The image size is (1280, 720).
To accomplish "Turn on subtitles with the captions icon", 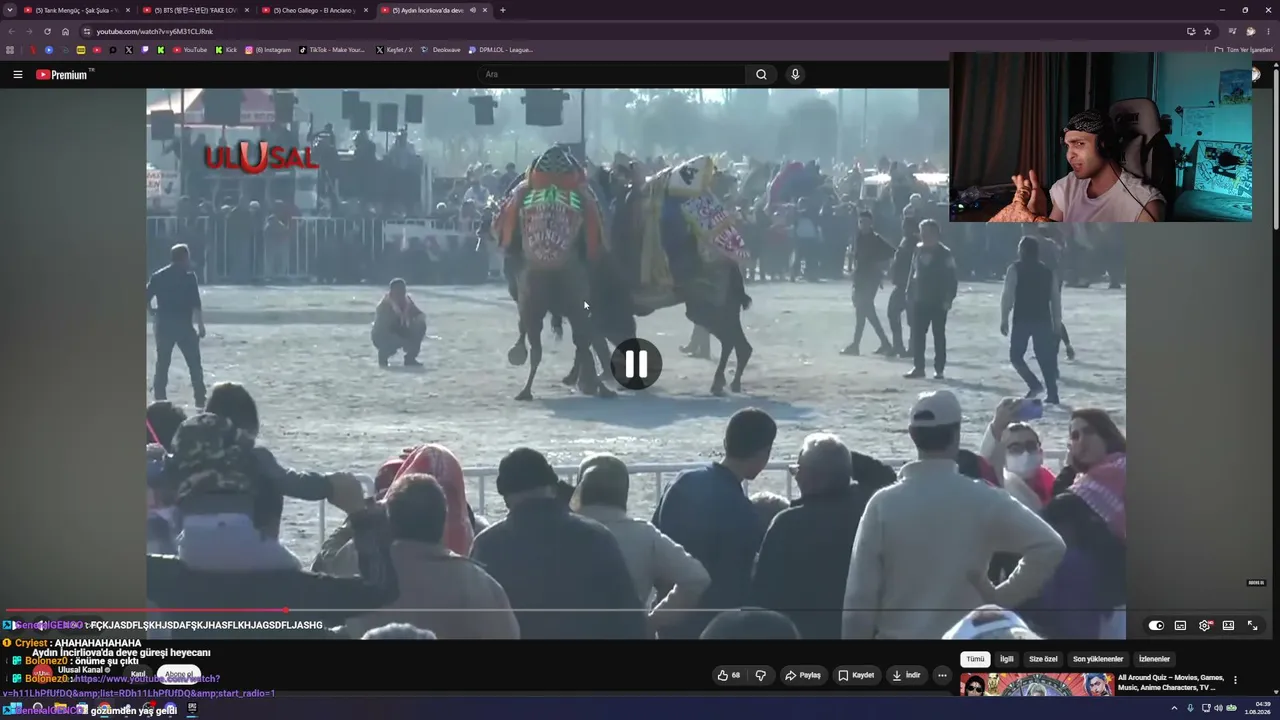I will (1180, 625).
